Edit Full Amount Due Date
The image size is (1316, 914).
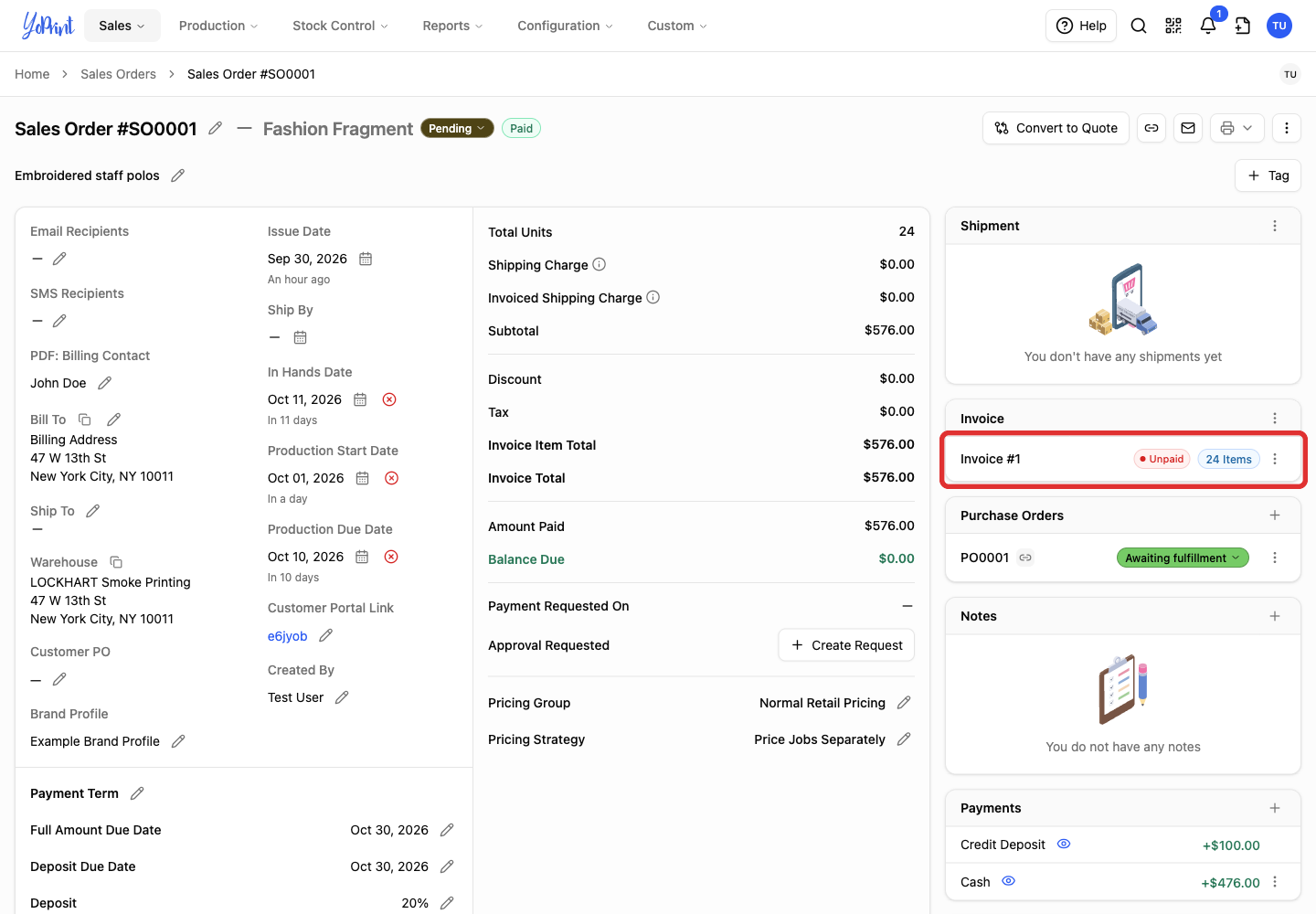click(447, 830)
